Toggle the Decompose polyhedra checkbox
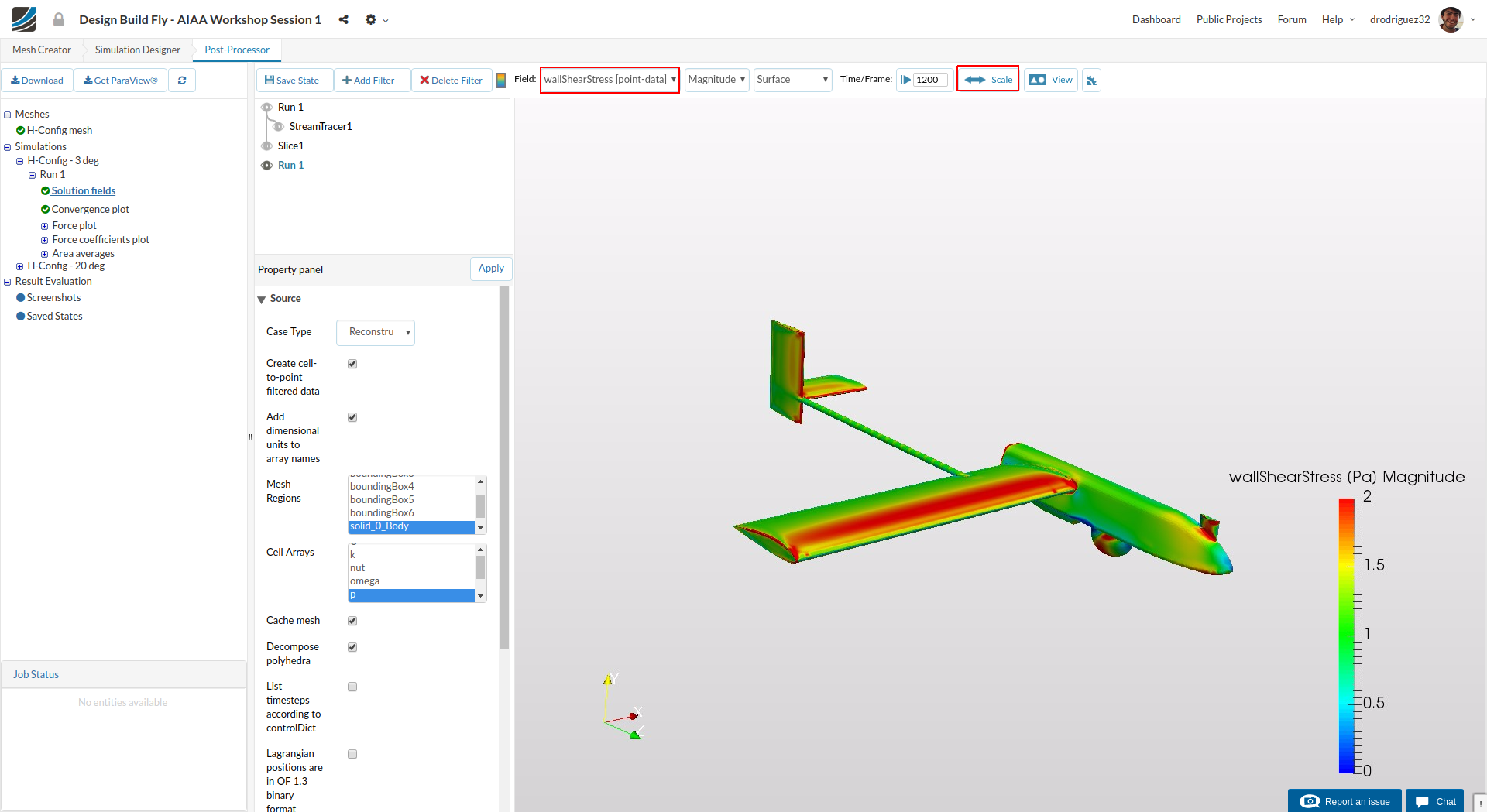Viewport: 1487px width, 812px height. tap(352, 647)
